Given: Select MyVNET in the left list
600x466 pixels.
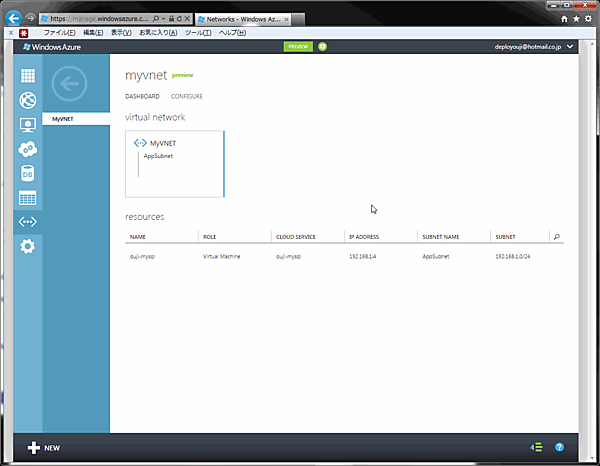Looking at the screenshot, I should [x=76, y=119].
